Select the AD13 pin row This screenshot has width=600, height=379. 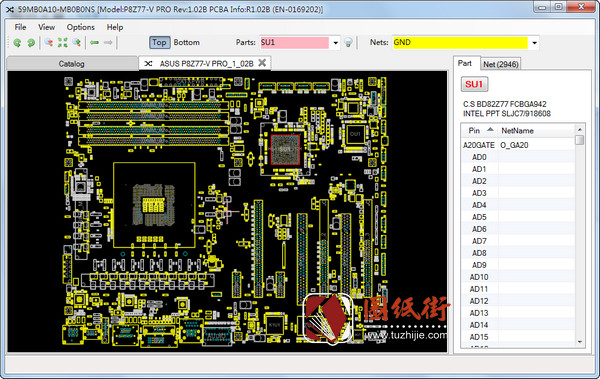click(518, 313)
